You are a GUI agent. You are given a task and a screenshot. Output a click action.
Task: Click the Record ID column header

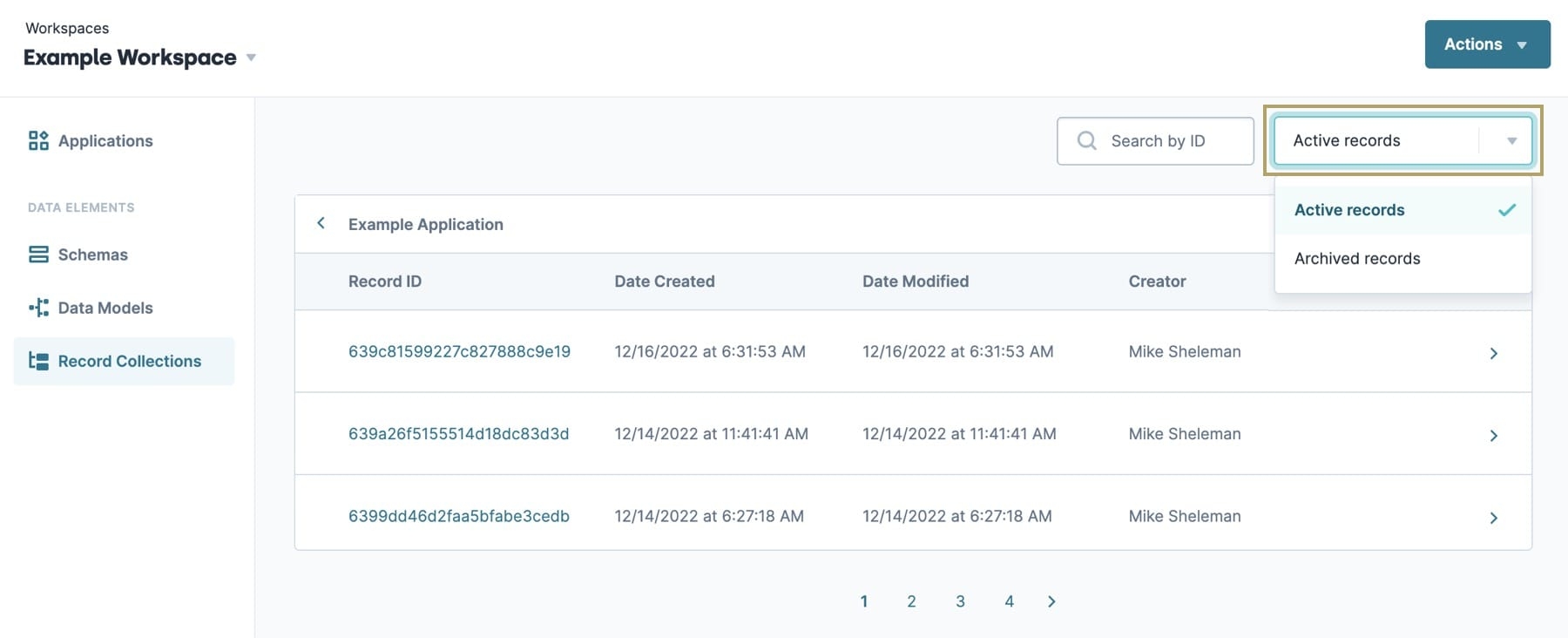[x=384, y=282]
